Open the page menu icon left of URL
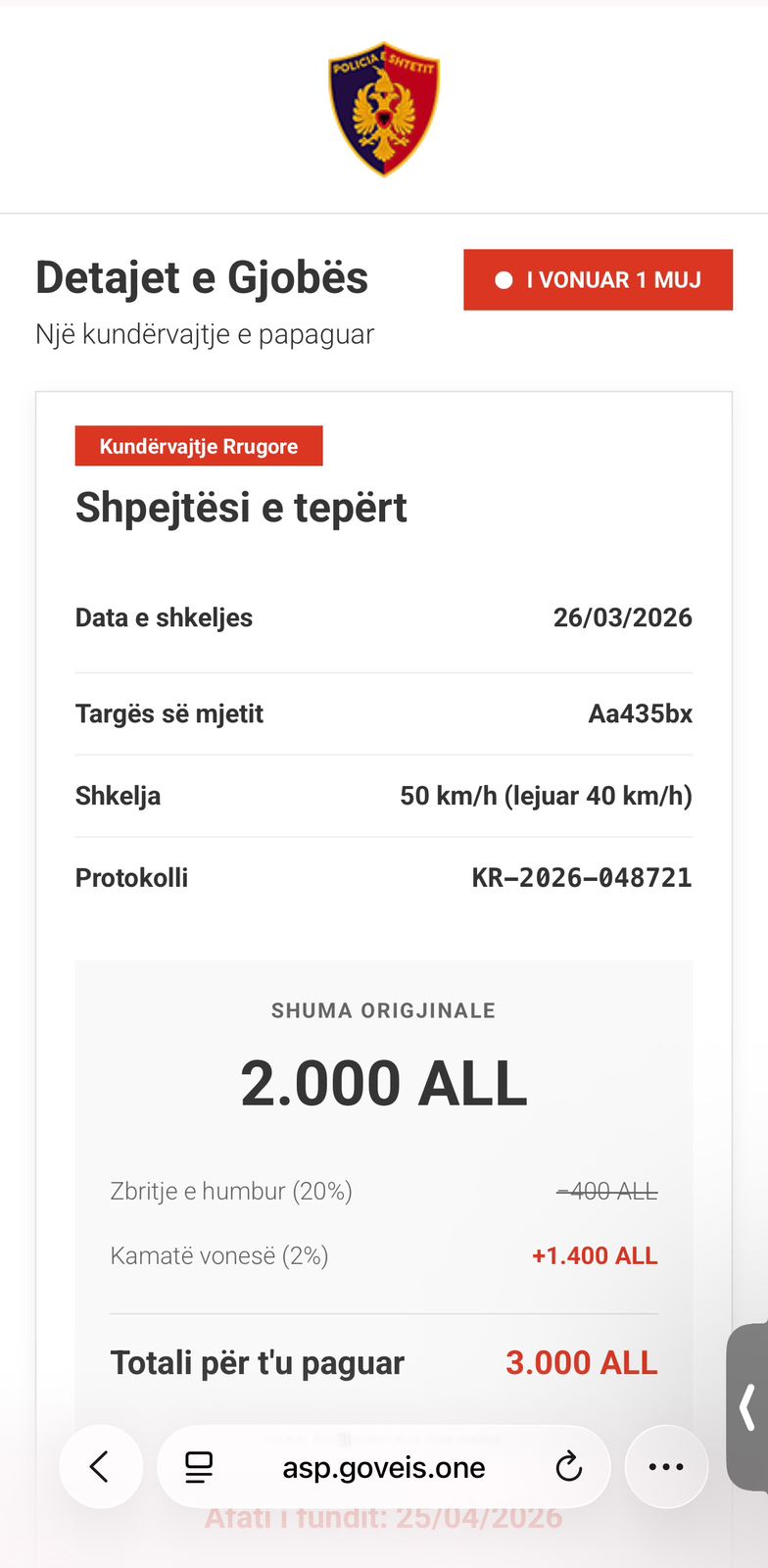Screen dimensions: 768x1568 (x=199, y=1467)
